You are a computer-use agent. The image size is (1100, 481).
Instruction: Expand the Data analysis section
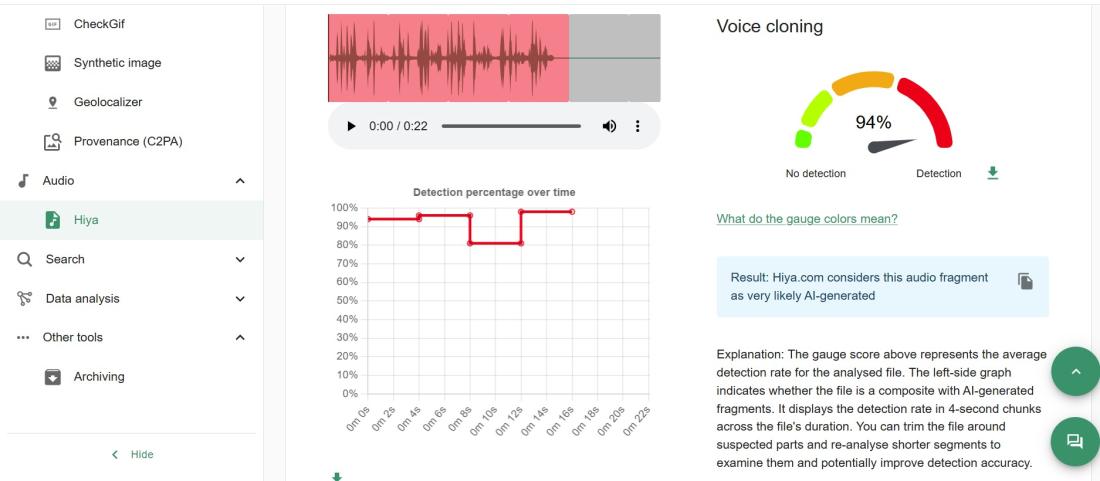click(239, 299)
